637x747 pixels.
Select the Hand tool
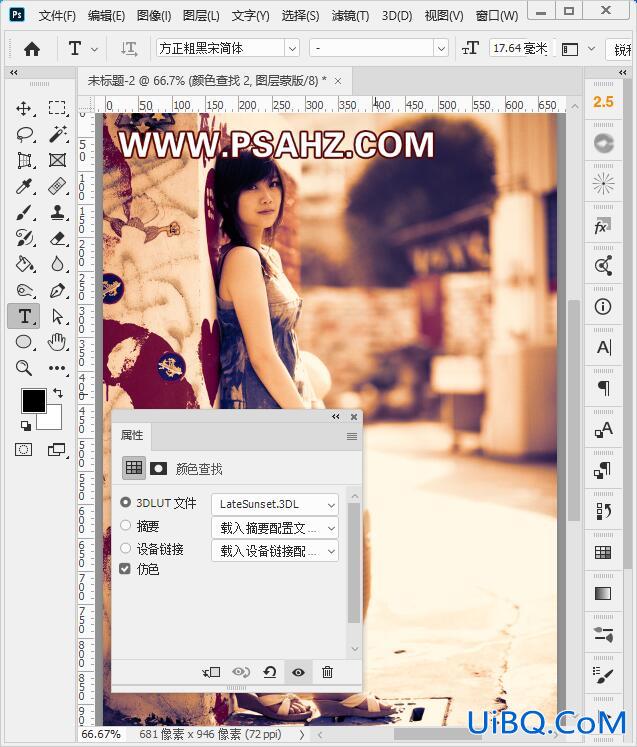57,342
